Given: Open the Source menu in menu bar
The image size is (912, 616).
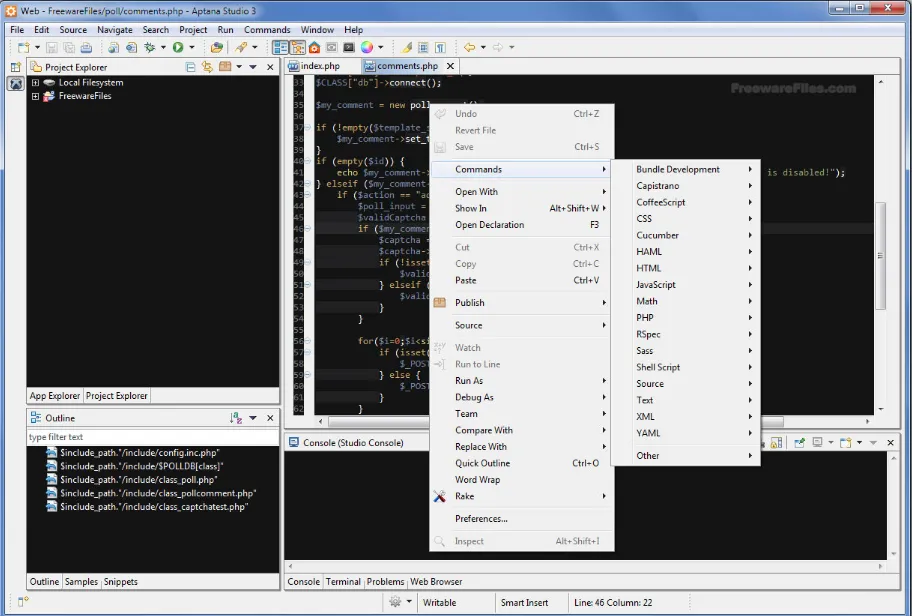Looking at the screenshot, I should 73,30.
